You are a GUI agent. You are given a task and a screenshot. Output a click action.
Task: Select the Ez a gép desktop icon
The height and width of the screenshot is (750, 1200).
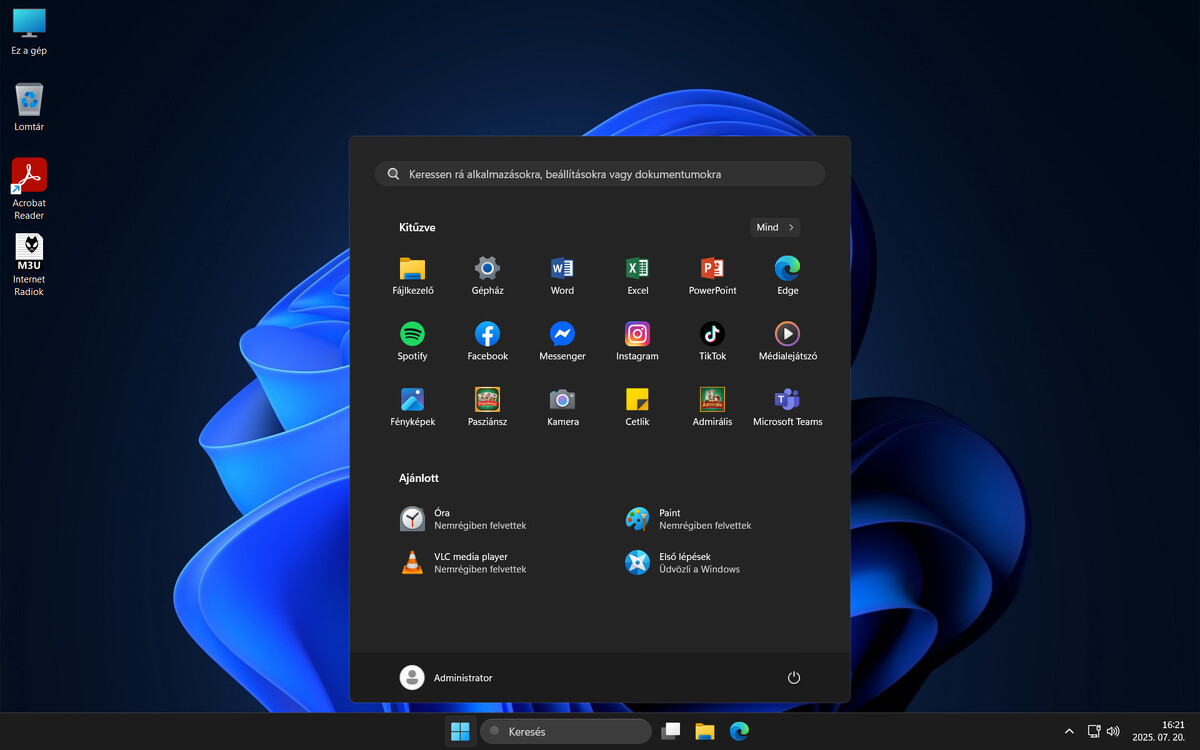[29, 31]
